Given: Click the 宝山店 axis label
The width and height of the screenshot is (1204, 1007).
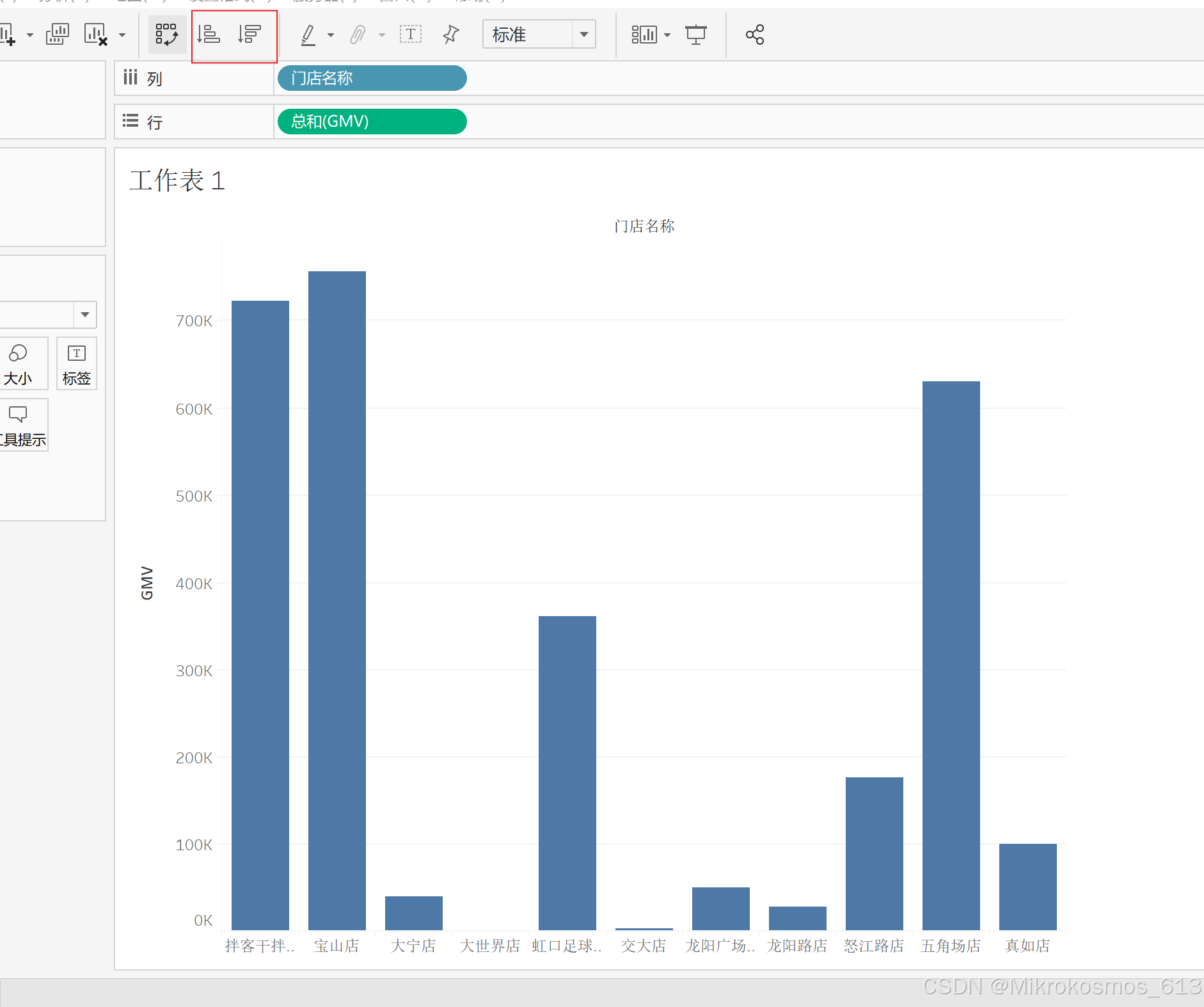Looking at the screenshot, I should (x=337, y=946).
